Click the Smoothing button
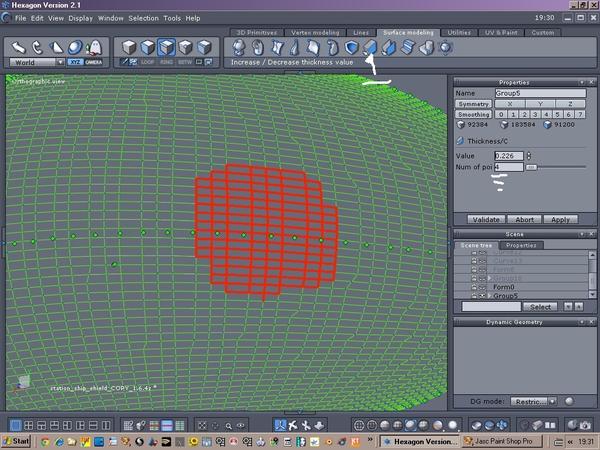 click(473, 114)
